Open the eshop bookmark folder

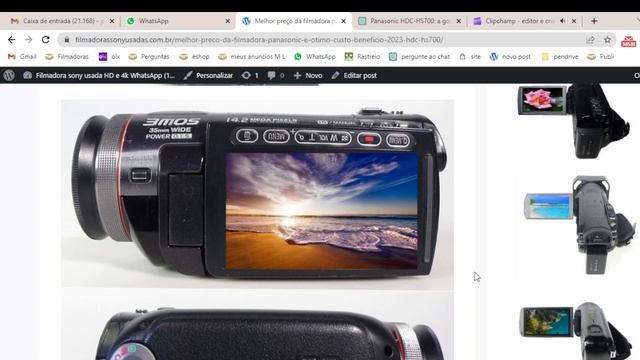[195, 56]
